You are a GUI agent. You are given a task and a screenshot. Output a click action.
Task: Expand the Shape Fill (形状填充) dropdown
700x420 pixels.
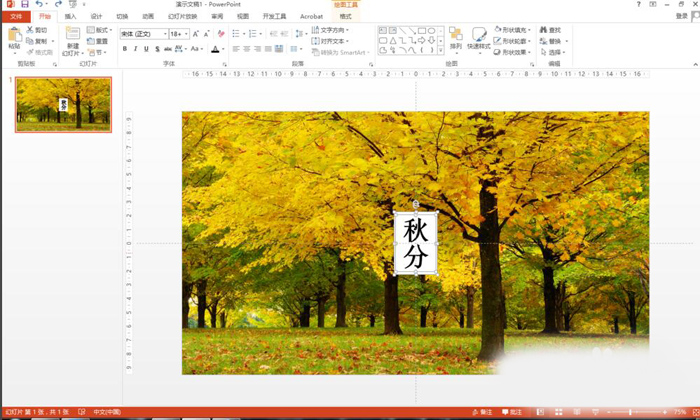528,30
